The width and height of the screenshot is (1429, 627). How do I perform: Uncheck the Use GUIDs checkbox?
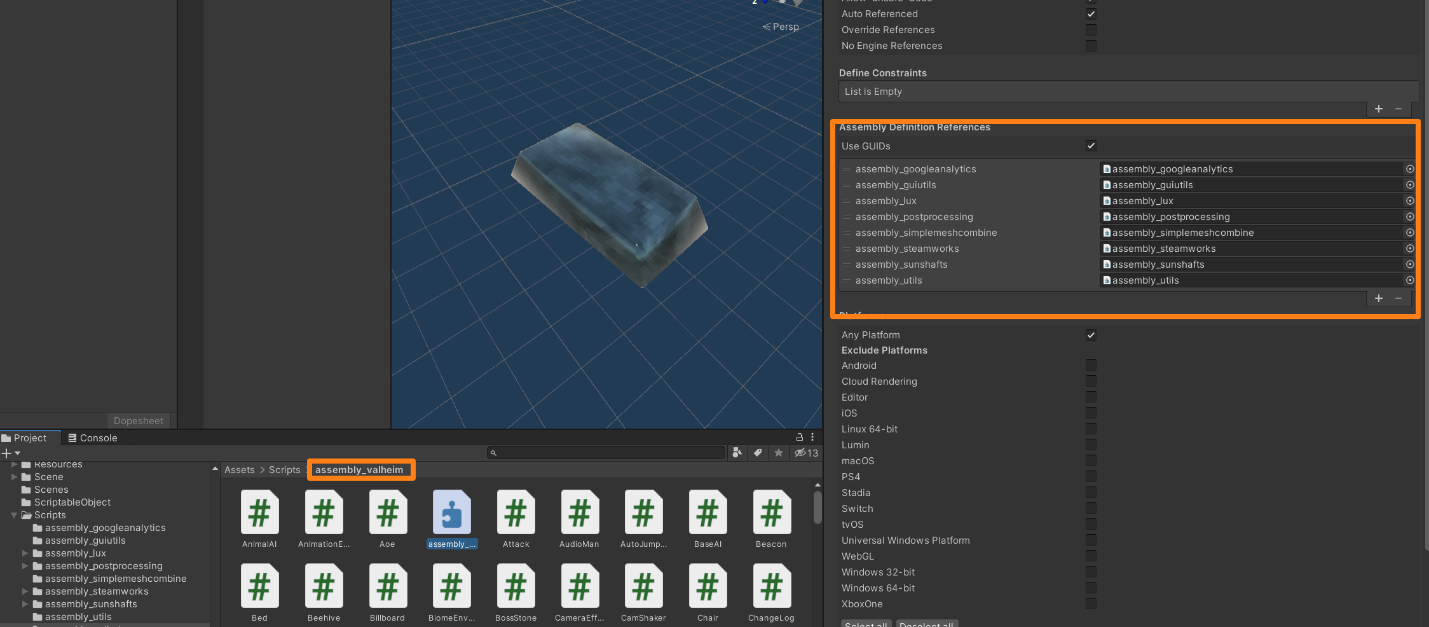(1091, 146)
